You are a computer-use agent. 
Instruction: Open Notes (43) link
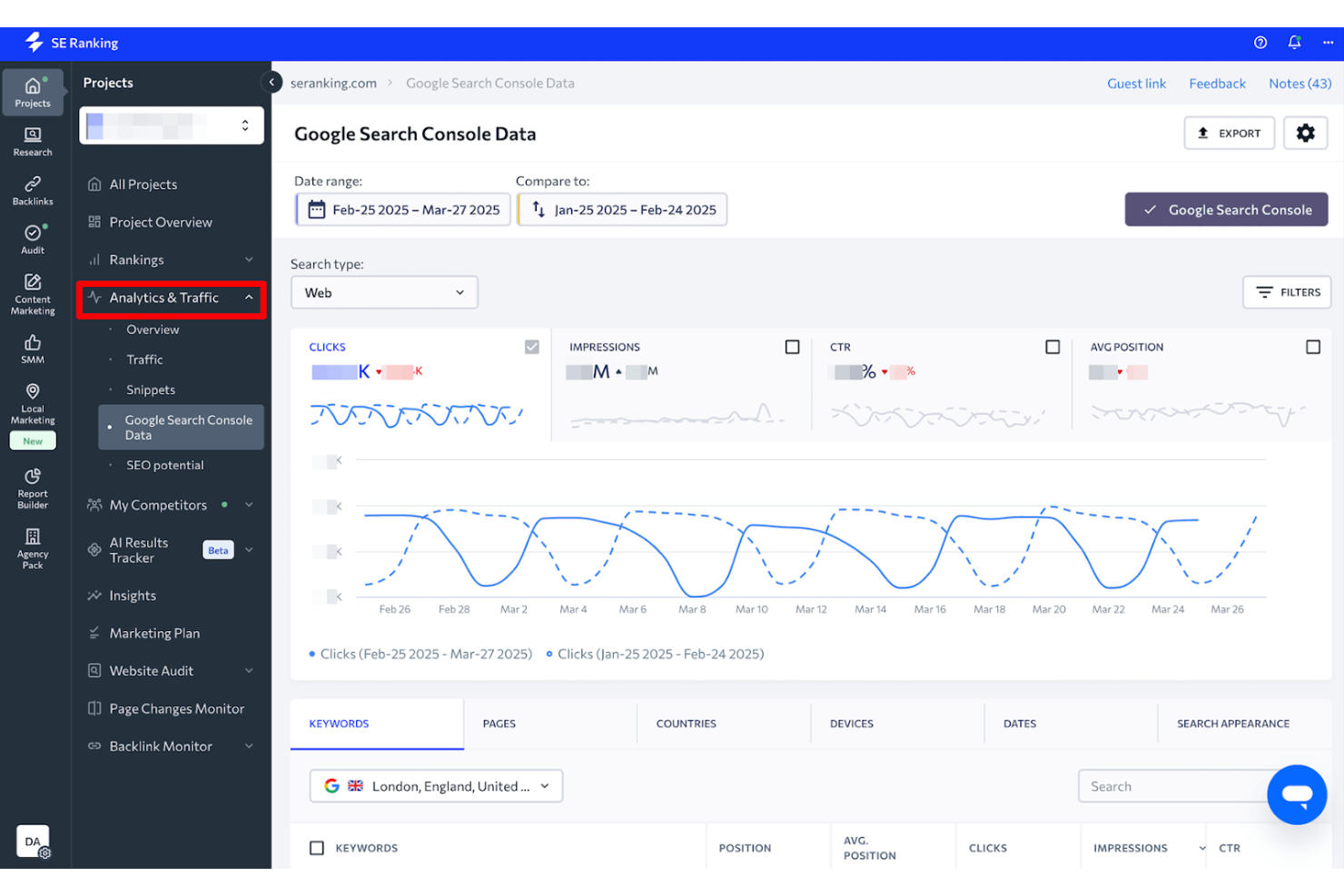point(1300,84)
